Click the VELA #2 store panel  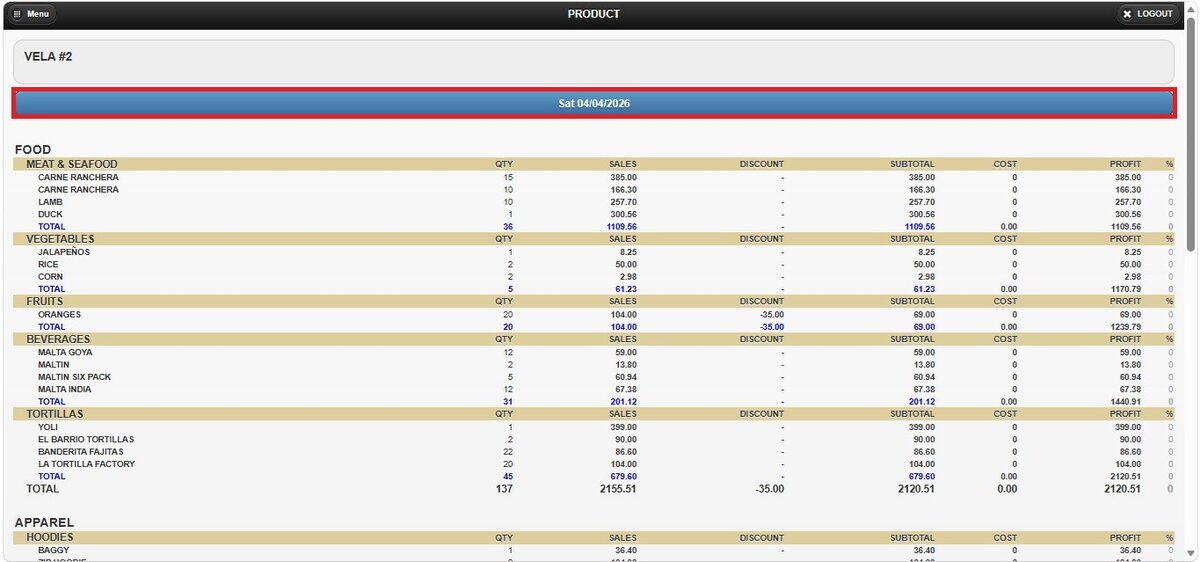tap(594, 62)
